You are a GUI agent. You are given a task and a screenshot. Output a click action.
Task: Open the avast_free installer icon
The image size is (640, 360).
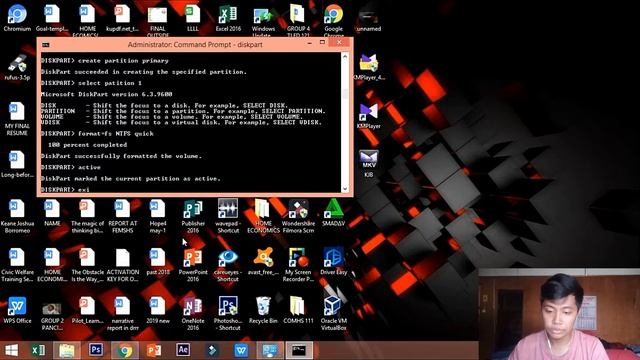pos(263,262)
